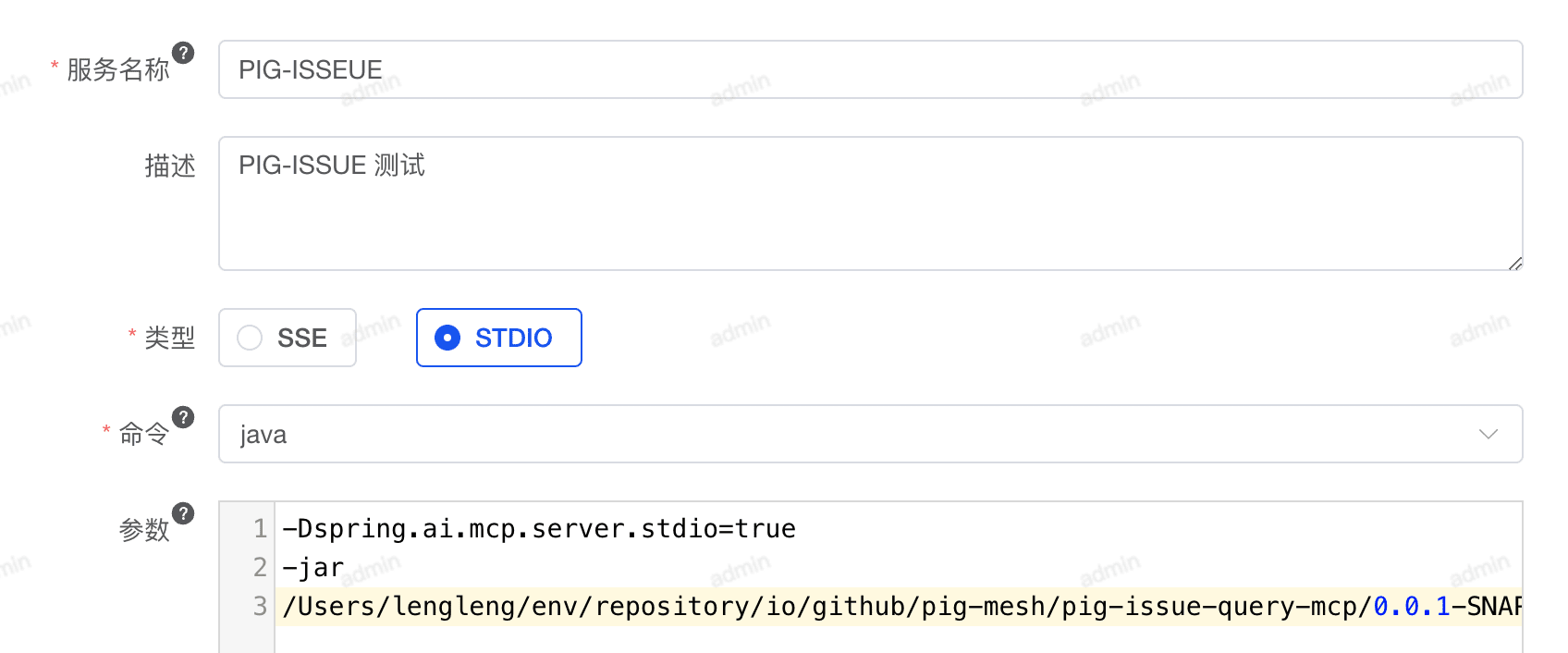Select the STDIO radio option
This screenshot has height=653, width=1568.
point(499,338)
